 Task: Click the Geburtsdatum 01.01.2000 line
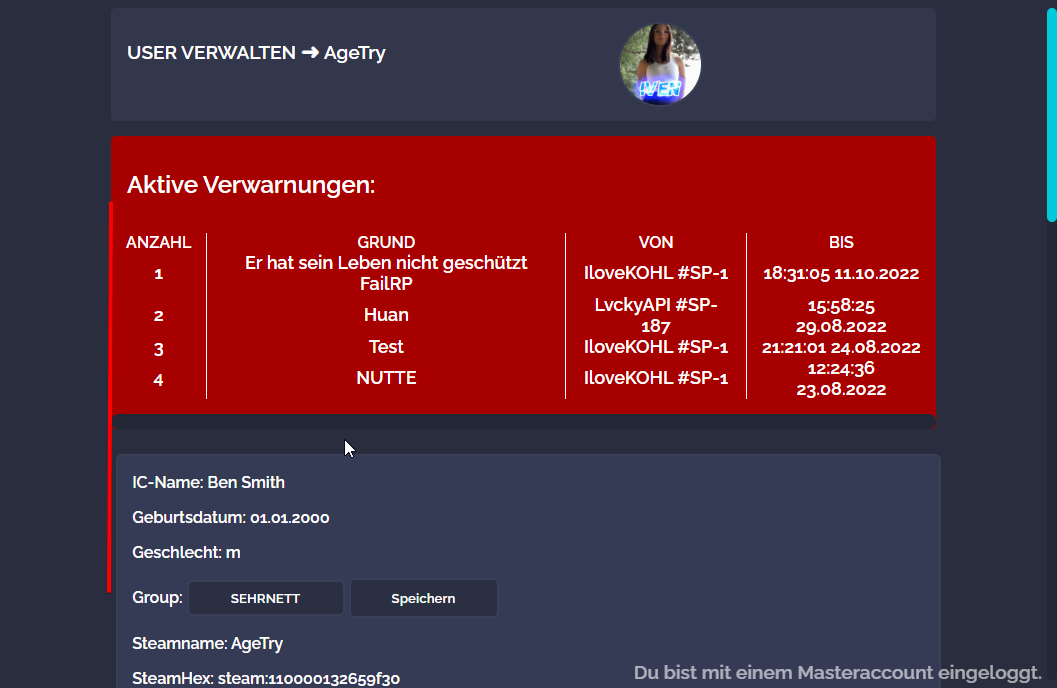click(231, 518)
